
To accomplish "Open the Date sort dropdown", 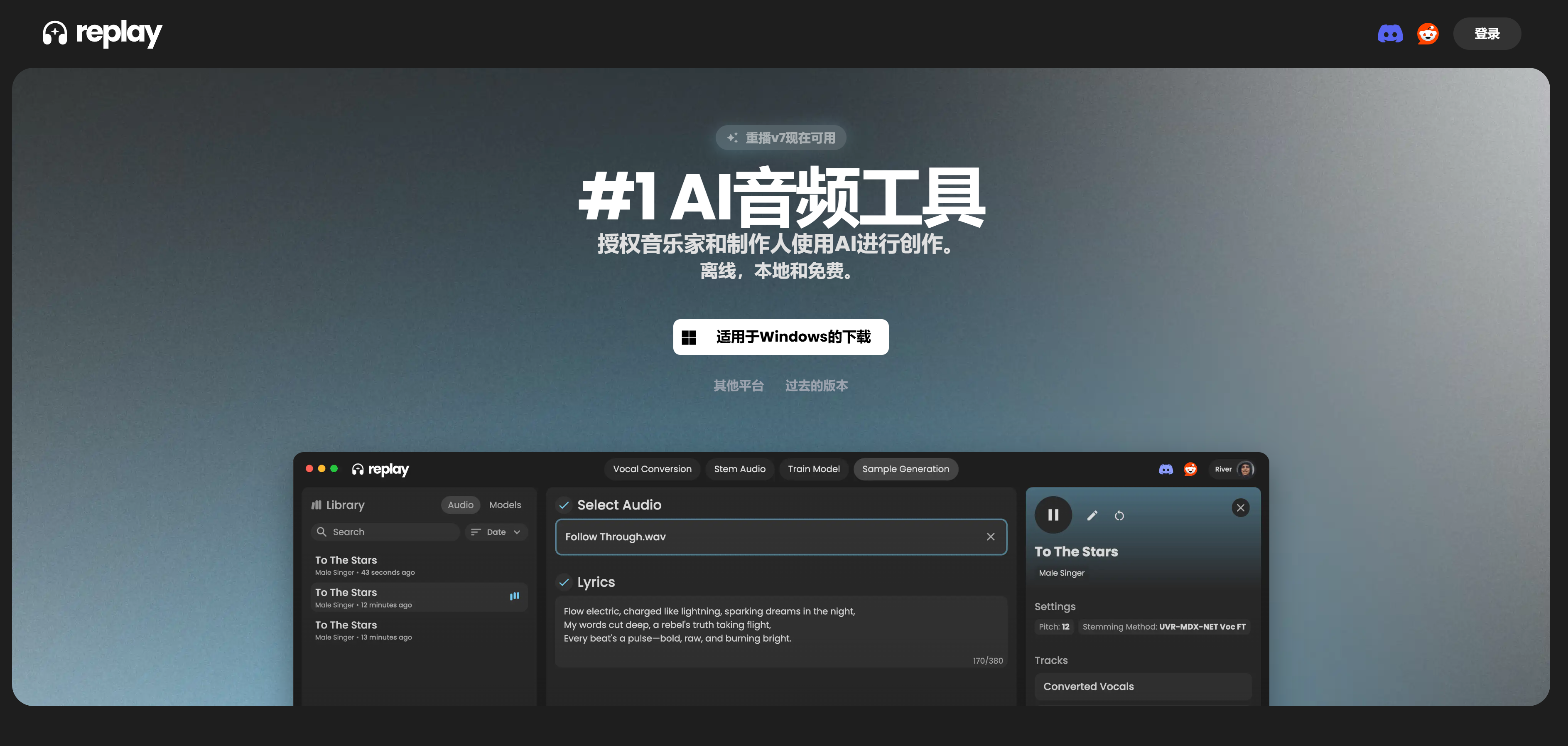I will (496, 532).
